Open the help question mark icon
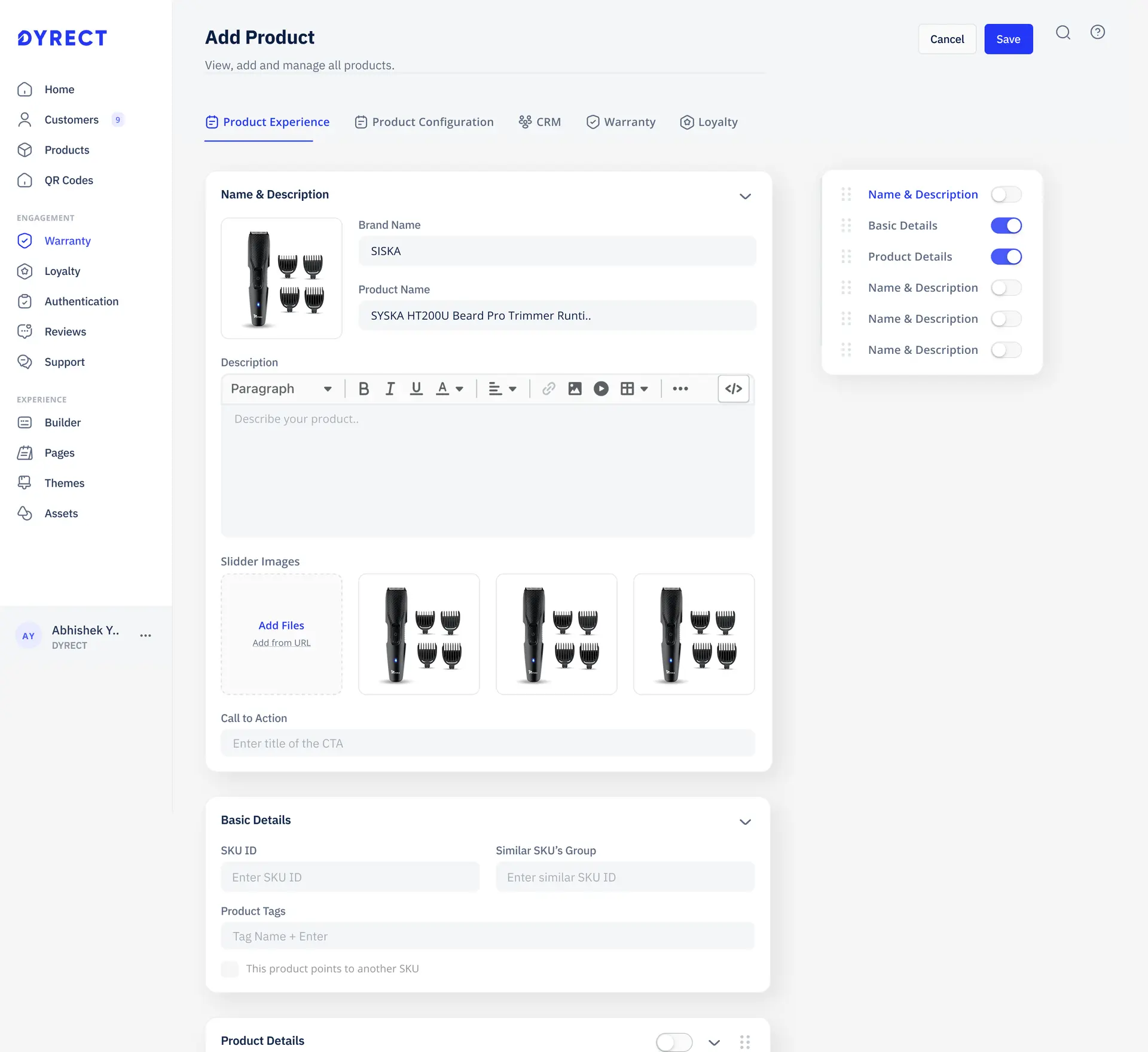The width and height of the screenshot is (1148, 1052). point(1097,32)
